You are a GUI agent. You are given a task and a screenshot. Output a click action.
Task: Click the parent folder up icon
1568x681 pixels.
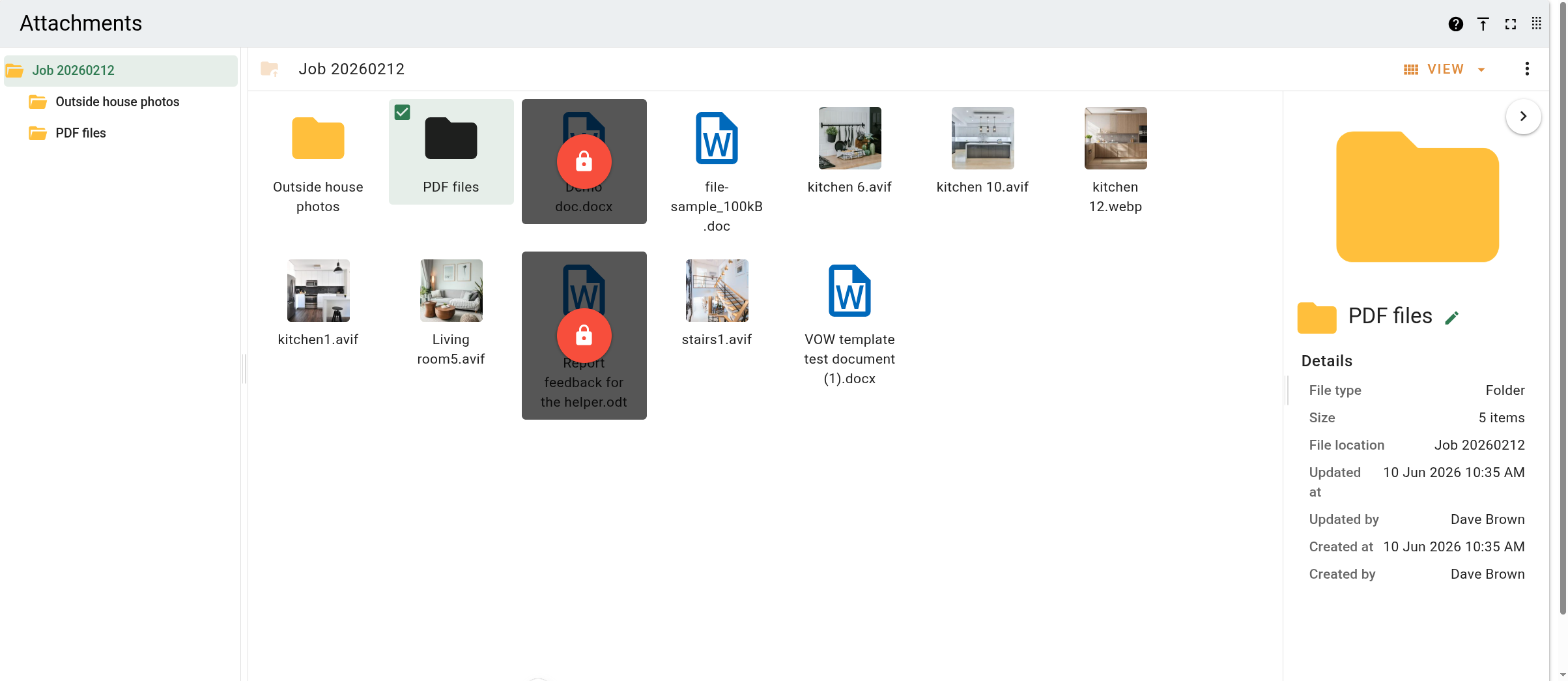click(x=270, y=69)
